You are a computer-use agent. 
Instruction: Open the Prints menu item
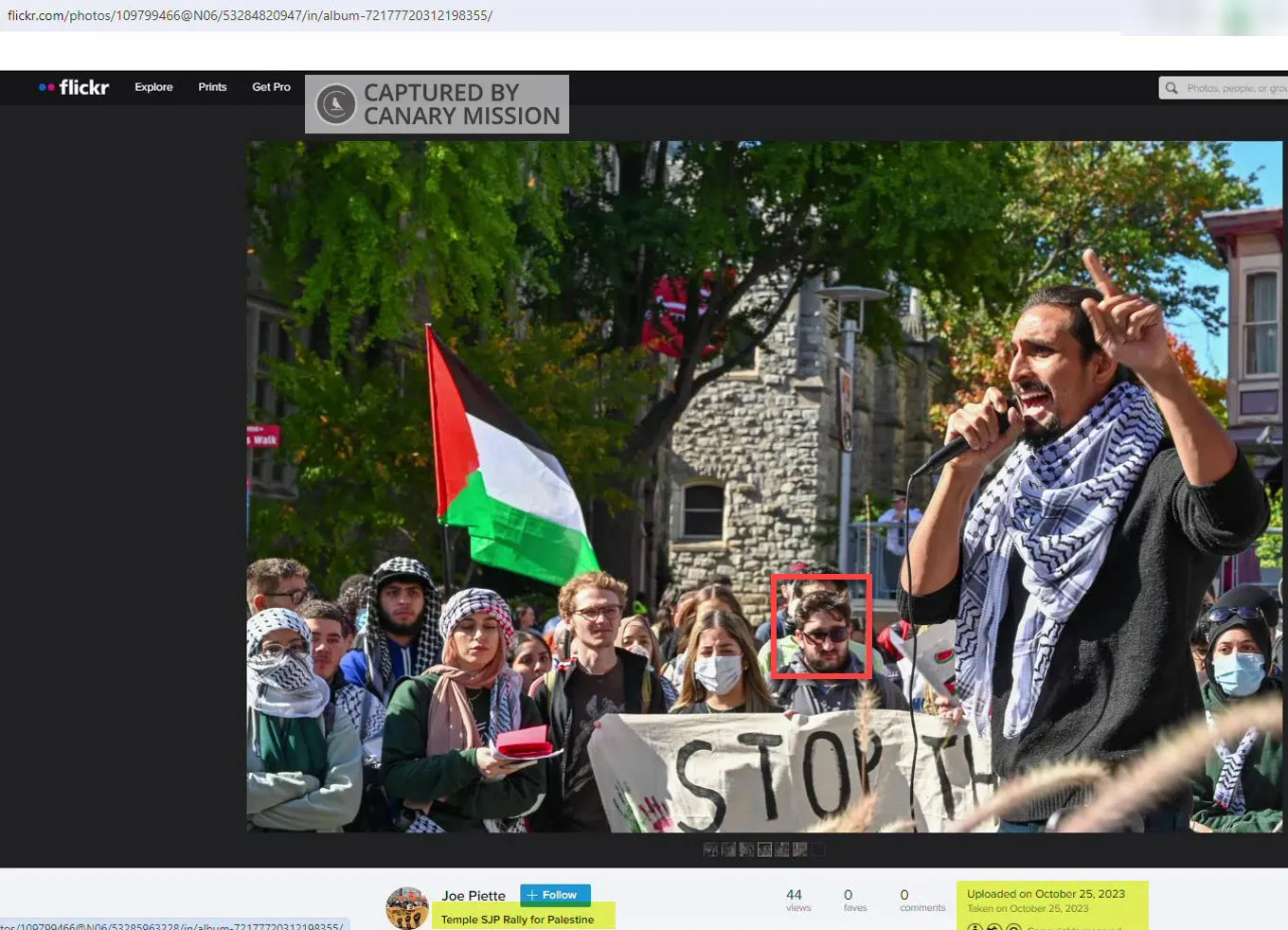[212, 87]
